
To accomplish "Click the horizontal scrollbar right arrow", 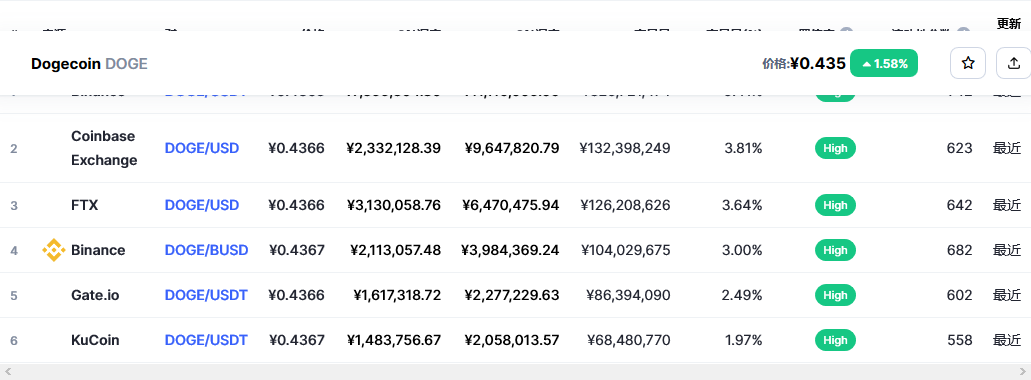I will pyautogui.click(x=1022, y=372).
